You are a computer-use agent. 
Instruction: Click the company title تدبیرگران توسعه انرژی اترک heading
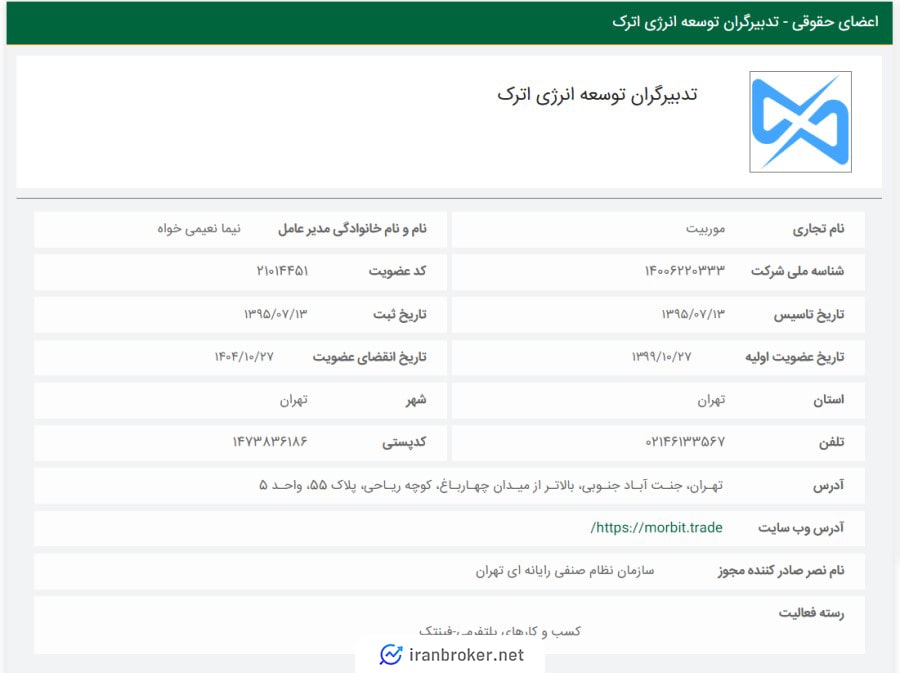click(x=597, y=95)
